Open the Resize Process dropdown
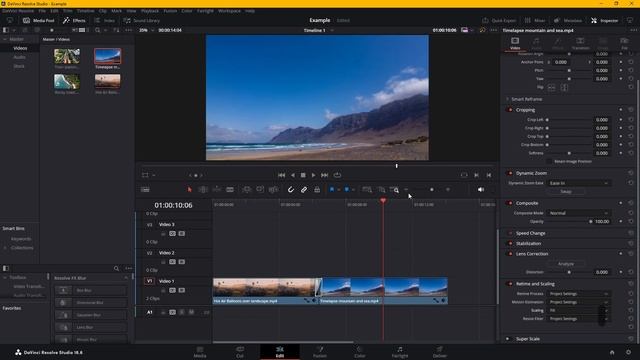 pyautogui.click(x=578, y=294)
